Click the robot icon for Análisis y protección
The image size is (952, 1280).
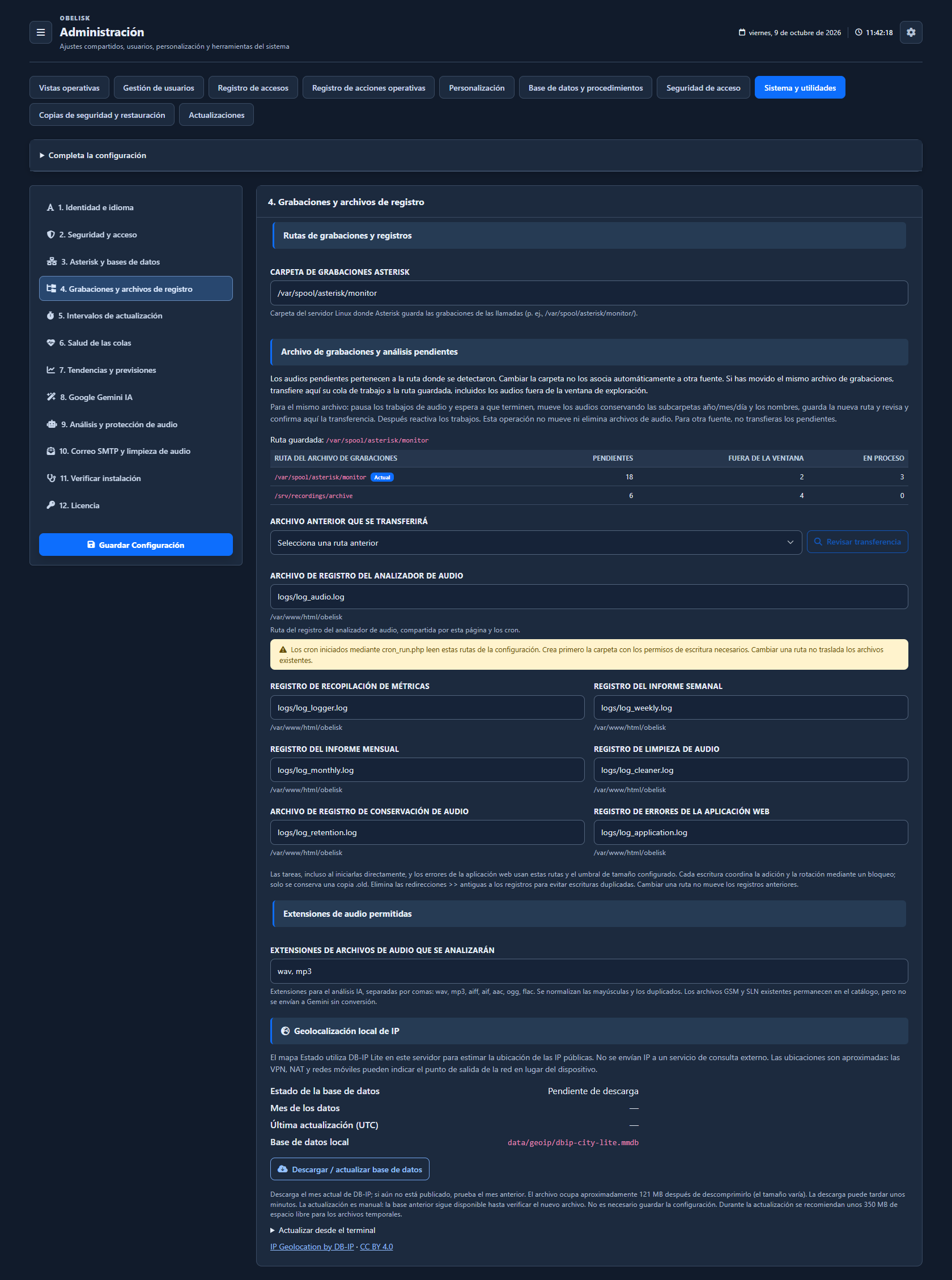tap(52, 424)
